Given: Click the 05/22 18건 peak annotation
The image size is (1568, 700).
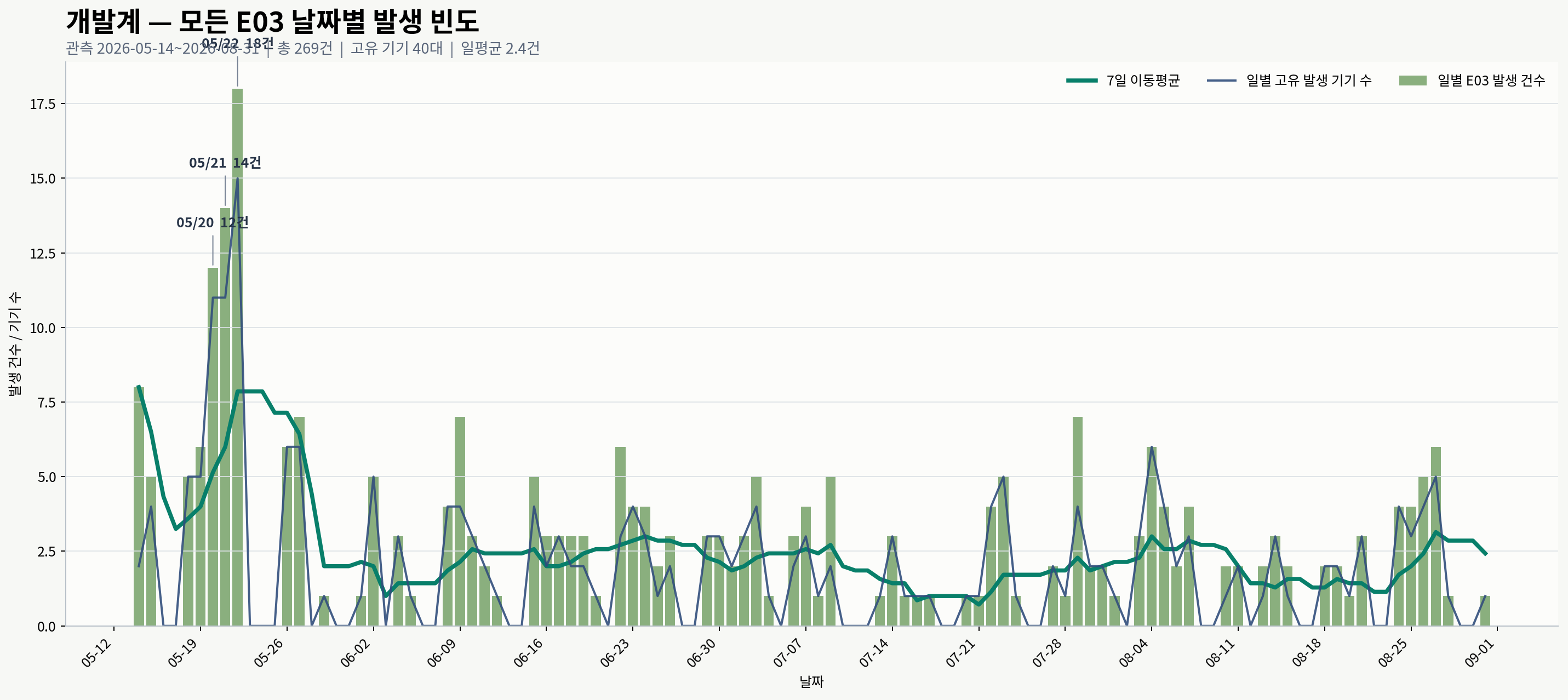Looking at the screenshot, I should [237, 43].
